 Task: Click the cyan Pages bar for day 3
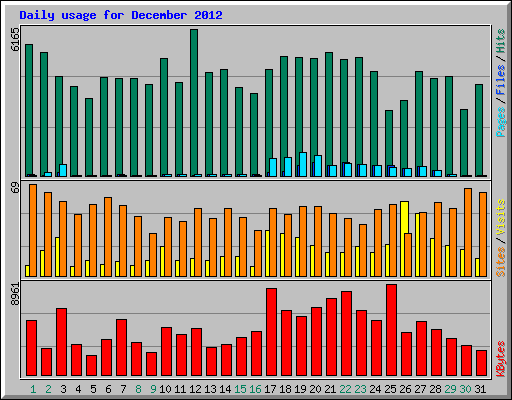click(63, 170)
